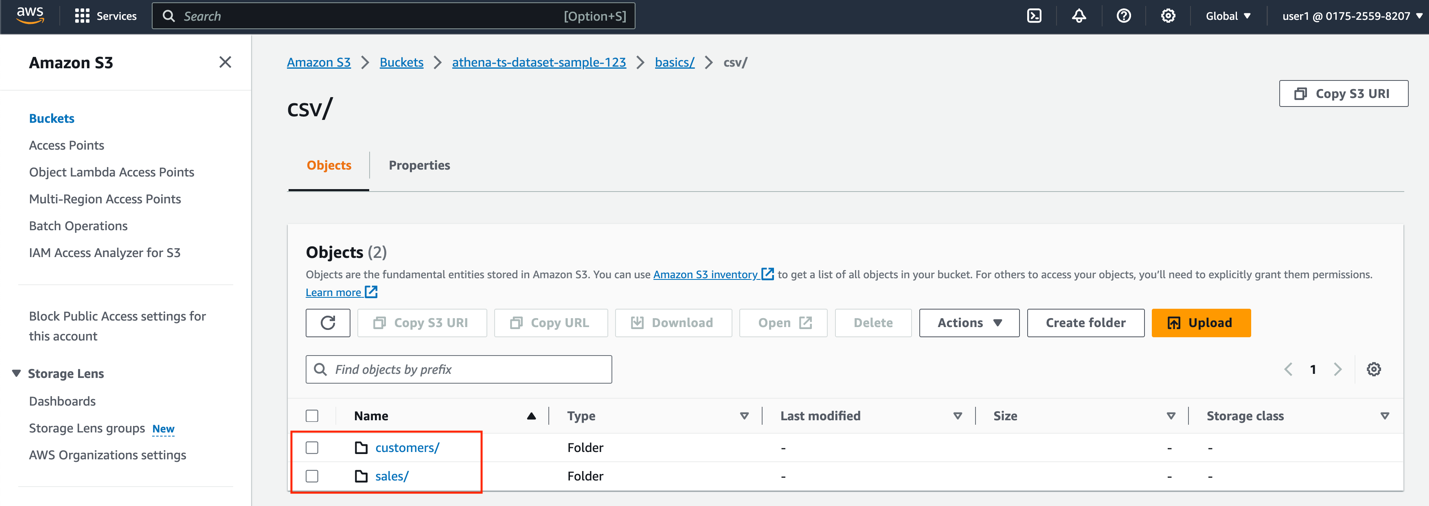Switch to the Properties tab
Viewport: 1429px width, 506px height.
(x=419, y=165)
